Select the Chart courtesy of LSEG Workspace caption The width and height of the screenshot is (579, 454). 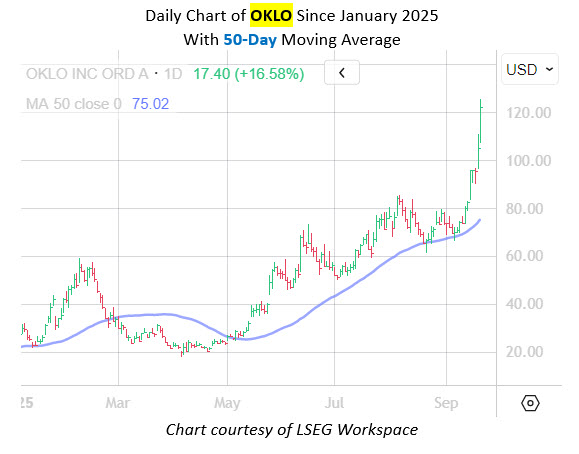pyautogui.click(x=292, y=430)
